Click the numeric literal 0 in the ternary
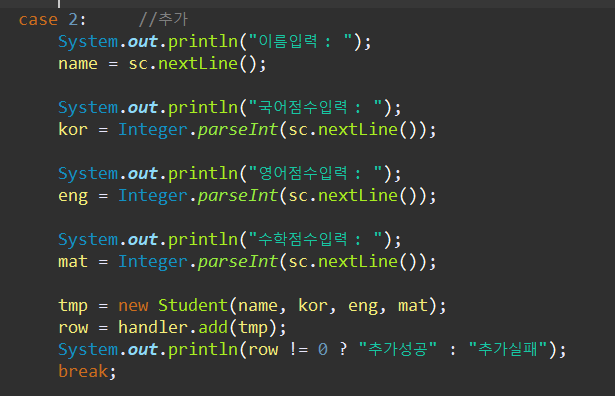 (x=323, y=349)
